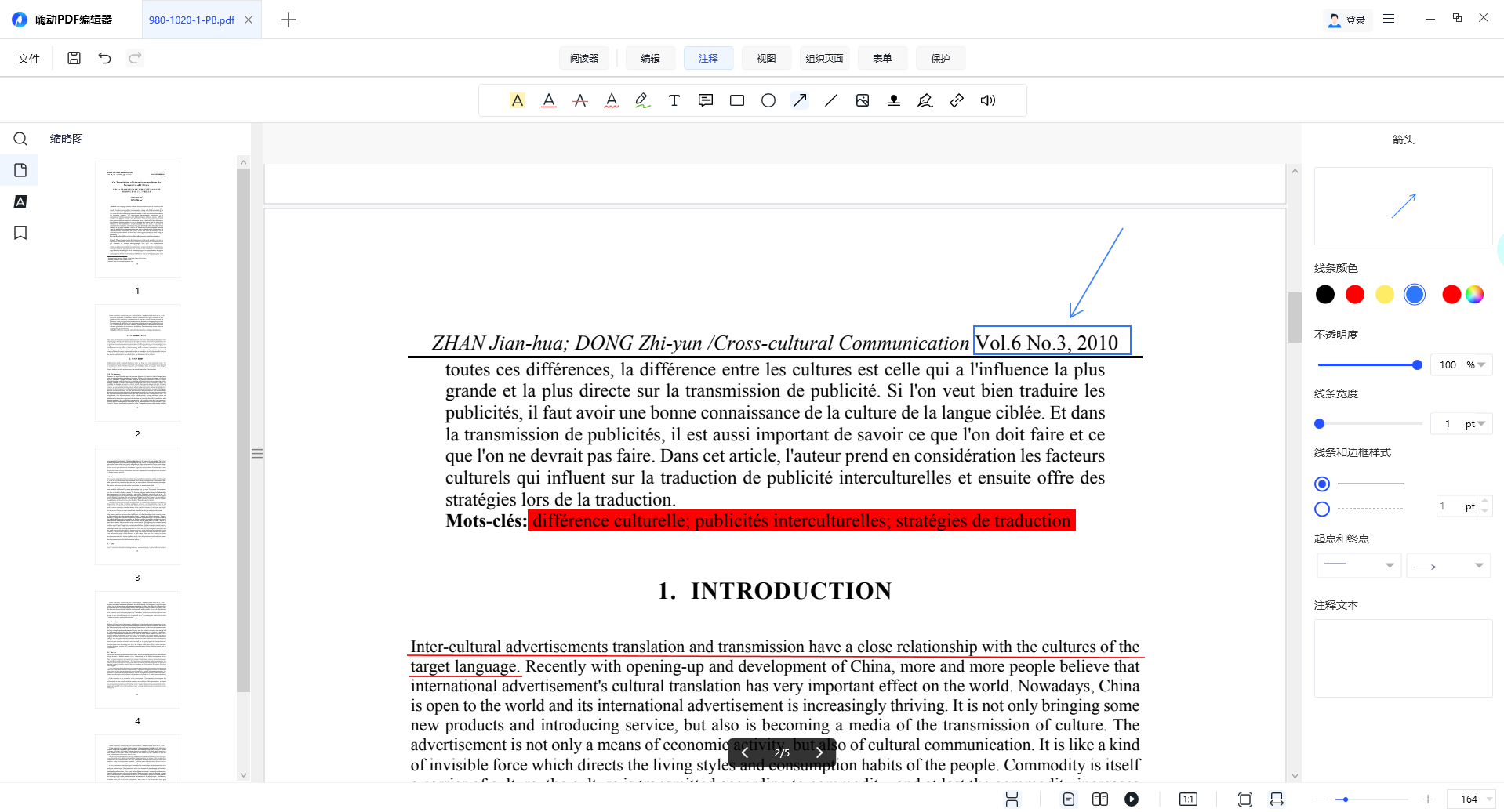Select the freehand pencil drawing tool
Viewport: 1504px width, 812px height.
tap(643, 100)
